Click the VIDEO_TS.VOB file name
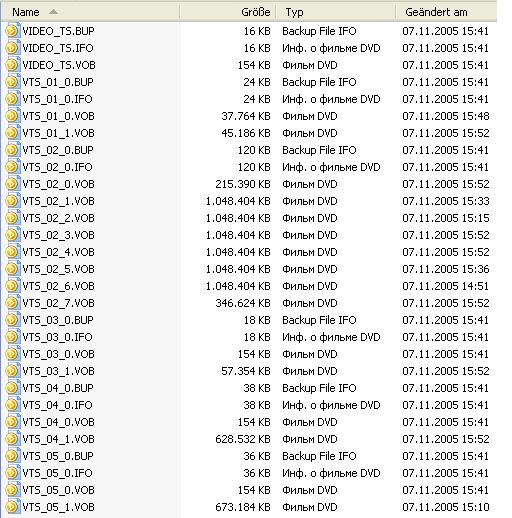The image size is (512, 518). pyautogui.click(x=59, y=65)
